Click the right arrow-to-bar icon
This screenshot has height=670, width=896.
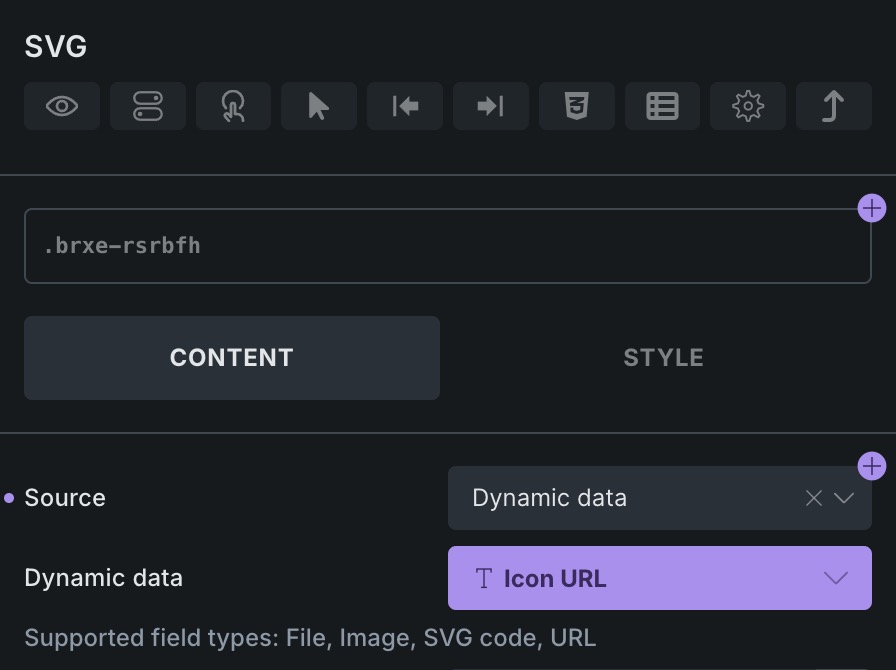pyautogui.click(x=490, y=106)
